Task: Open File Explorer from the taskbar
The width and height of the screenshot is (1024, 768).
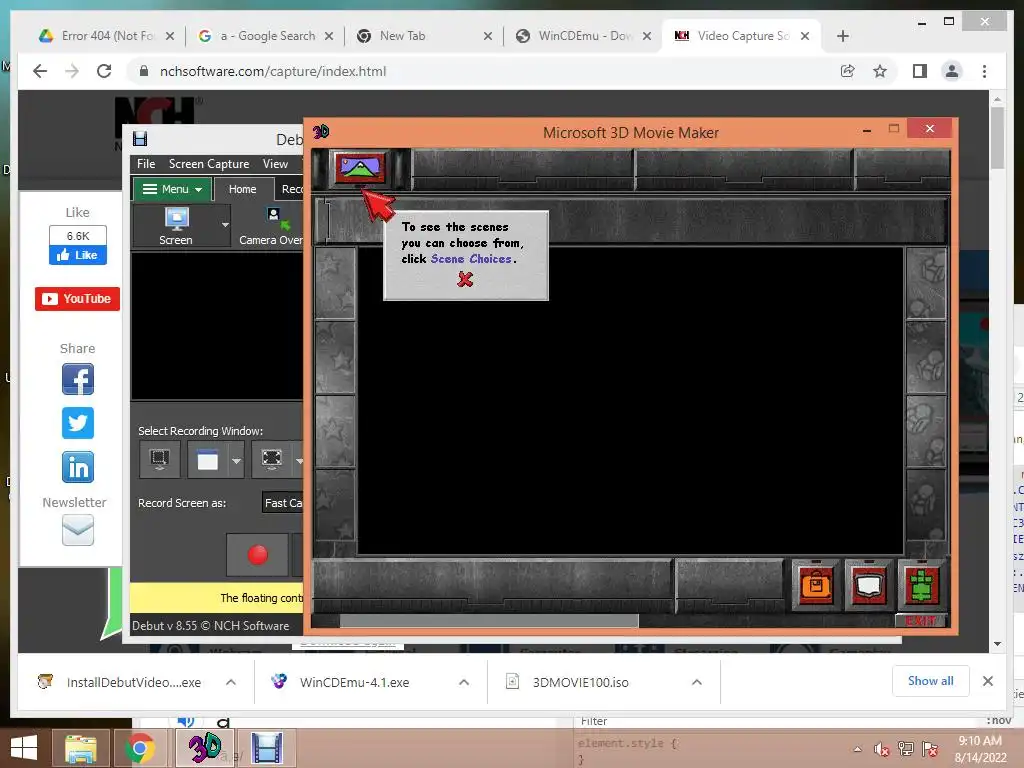Action: pyautogui.click(x=80, y=748)
